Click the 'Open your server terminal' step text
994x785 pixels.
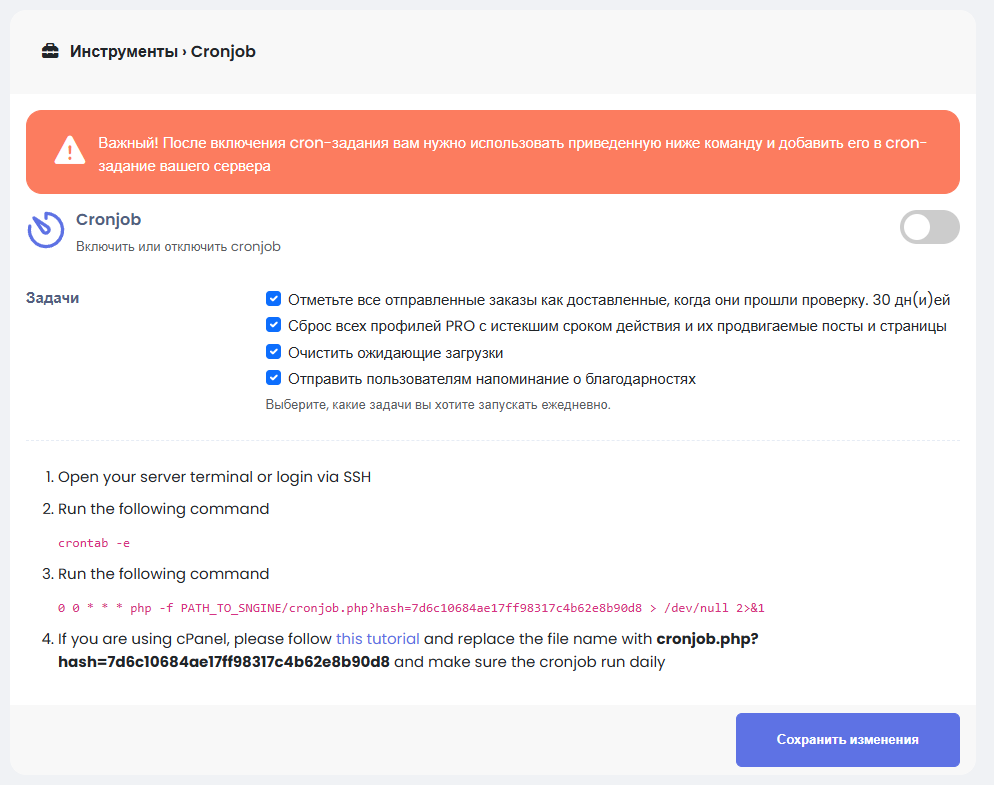pos(214,477)
